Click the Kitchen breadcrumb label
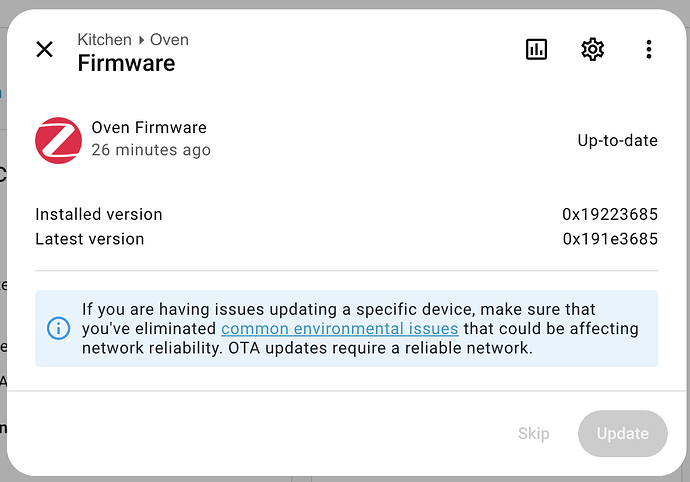 point(104,40)
